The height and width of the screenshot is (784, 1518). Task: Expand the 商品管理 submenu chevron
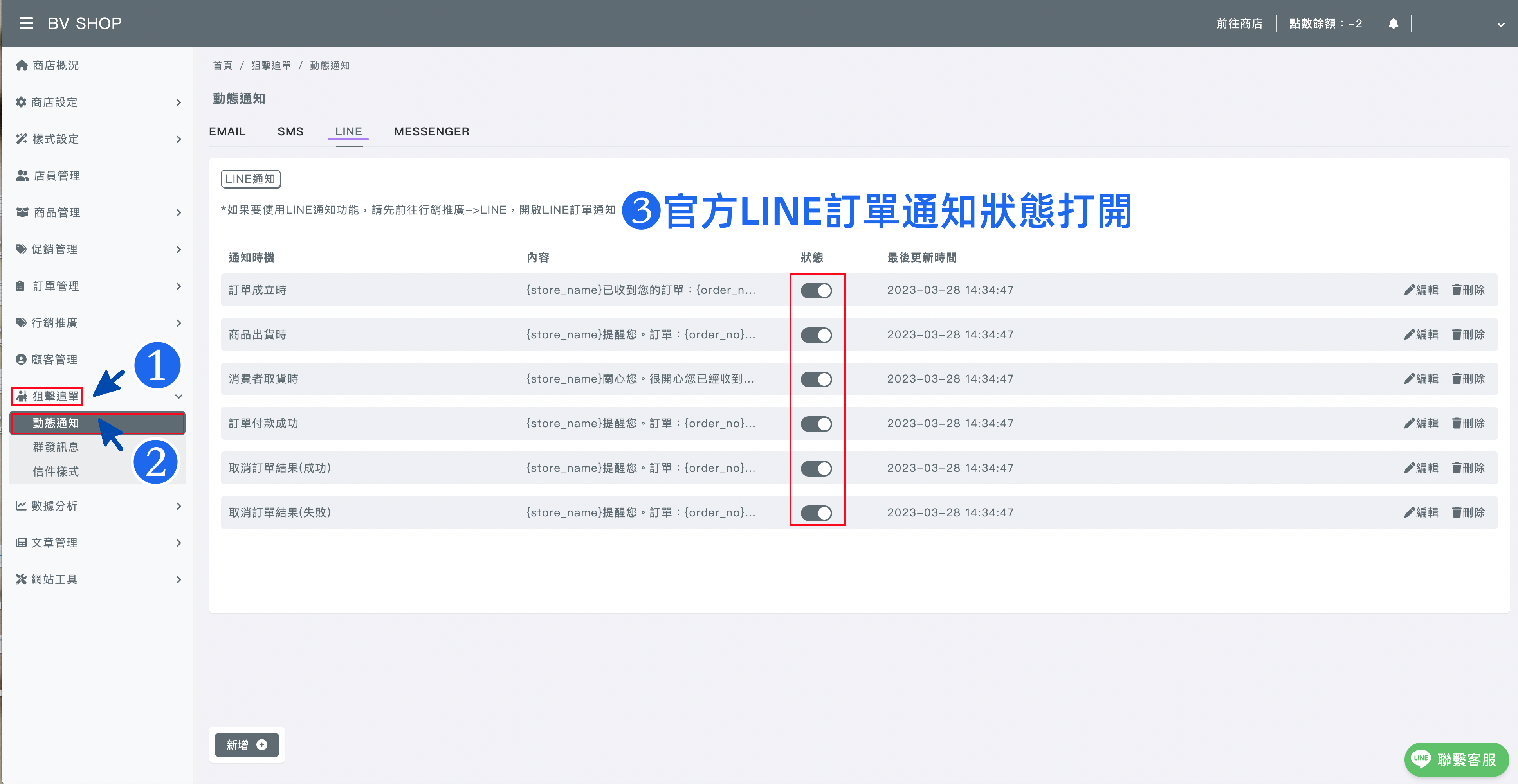178,213
